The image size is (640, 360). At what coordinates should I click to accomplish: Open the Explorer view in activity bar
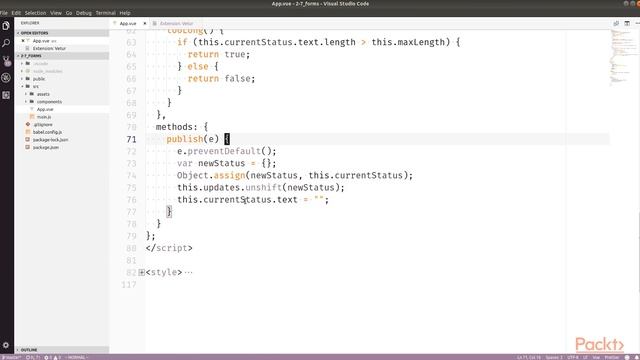(6, 26)
